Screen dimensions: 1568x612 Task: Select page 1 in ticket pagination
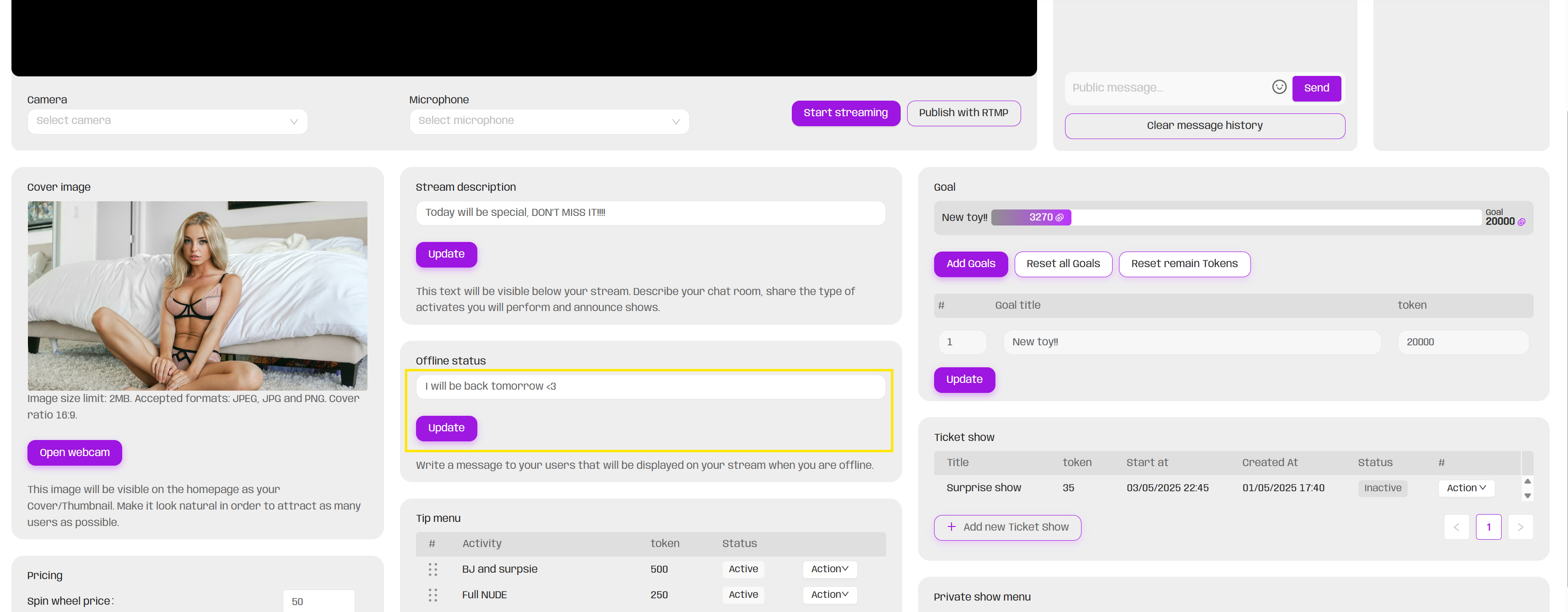coord(1488,527)
